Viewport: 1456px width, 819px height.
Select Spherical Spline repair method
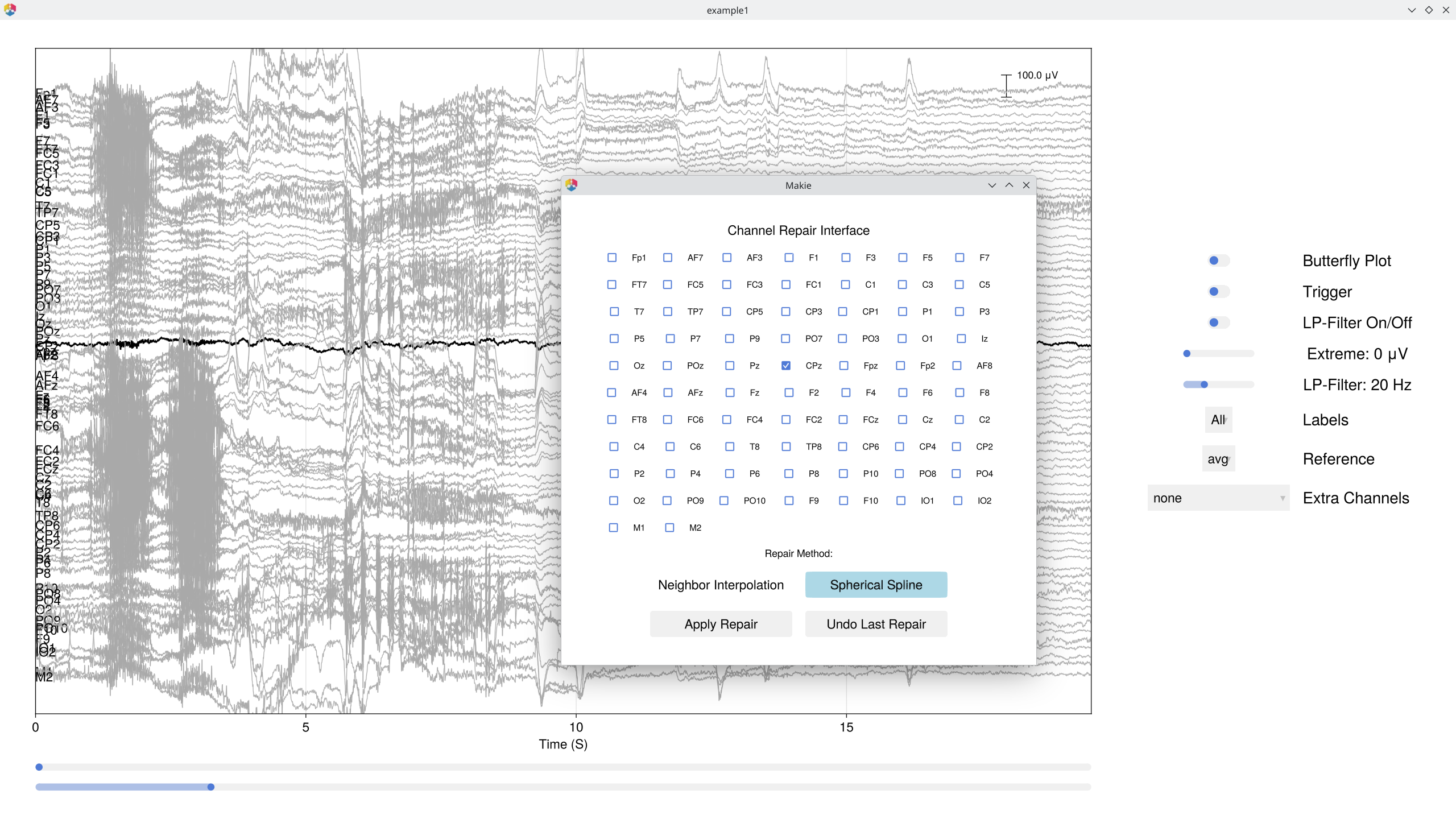point(876,585)
